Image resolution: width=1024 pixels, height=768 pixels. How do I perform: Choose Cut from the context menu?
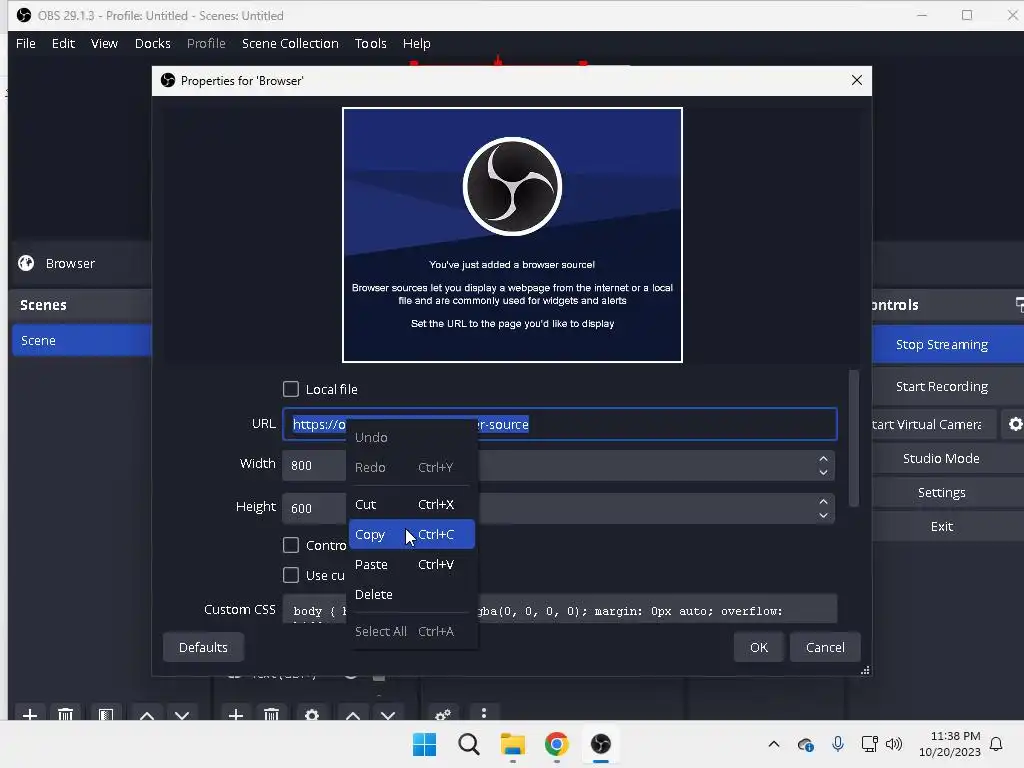click(411, 504)
